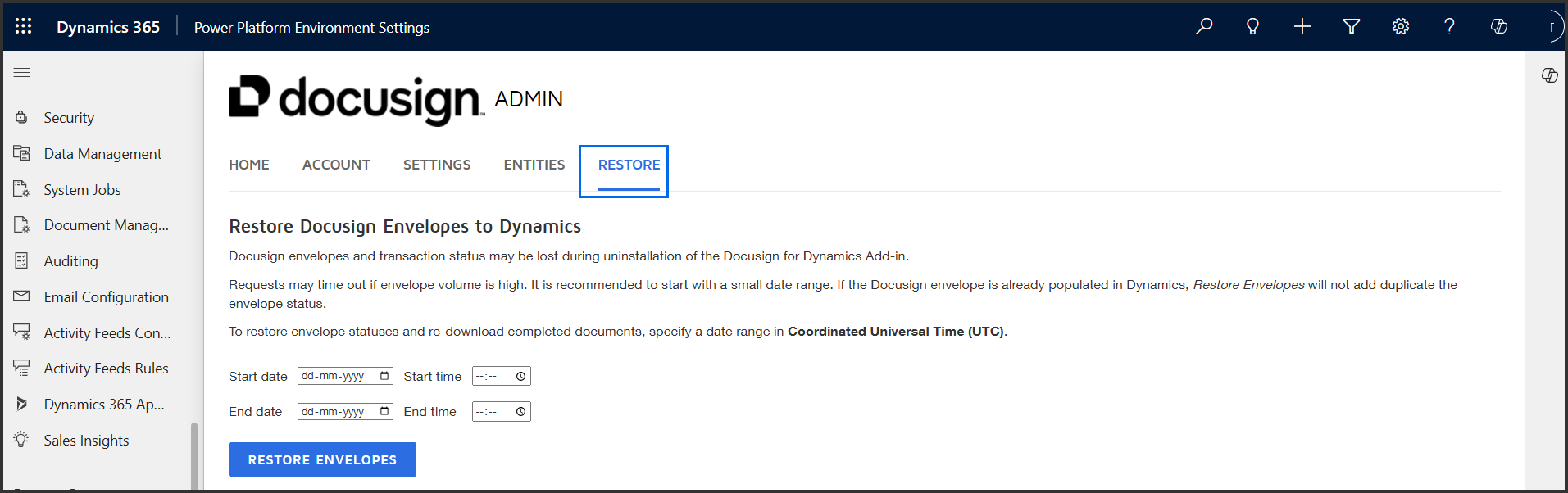The height and width of the screenshot is (493, 1568).
Task: Open the lightbulb assistant icon
Action: click(x=1252, y=26)
